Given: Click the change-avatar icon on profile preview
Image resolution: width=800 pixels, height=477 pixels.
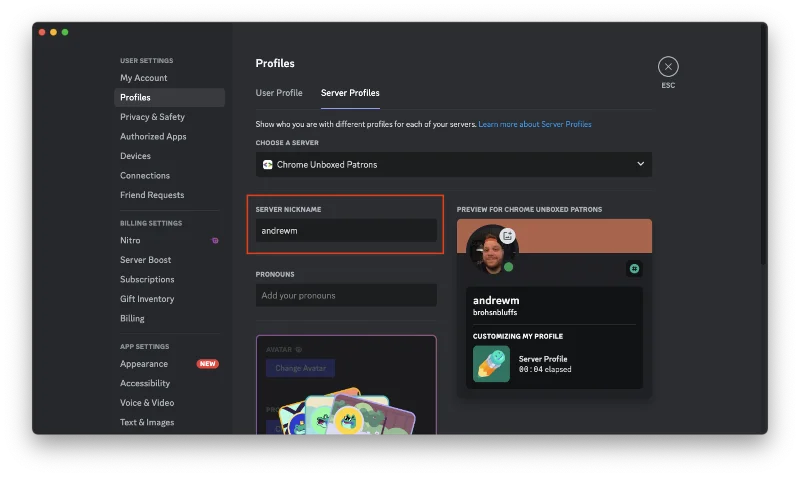Looking at the screenshot, I should [507, 236].
